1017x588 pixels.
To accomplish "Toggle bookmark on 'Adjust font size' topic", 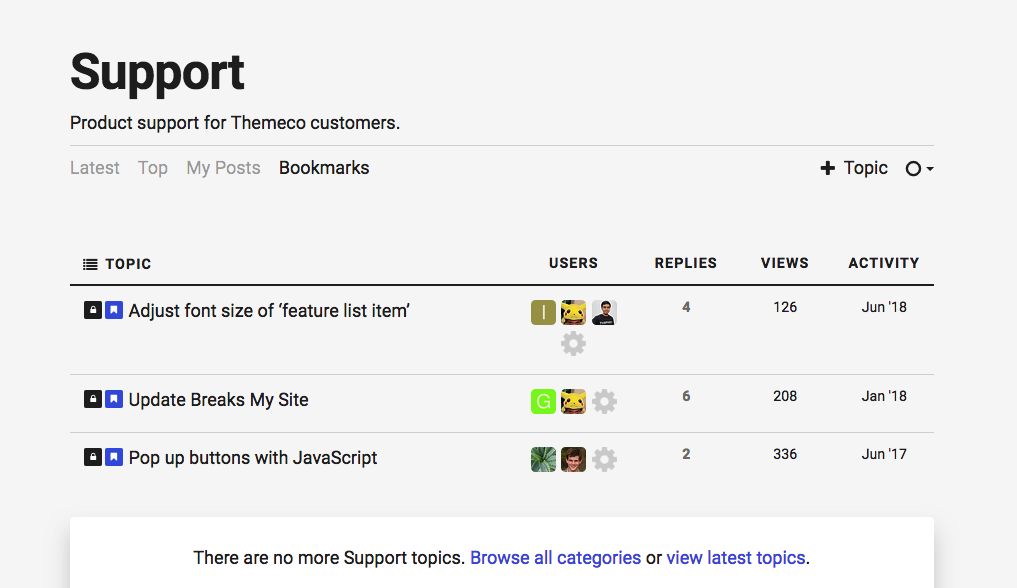I will click(x=114, y=311).
